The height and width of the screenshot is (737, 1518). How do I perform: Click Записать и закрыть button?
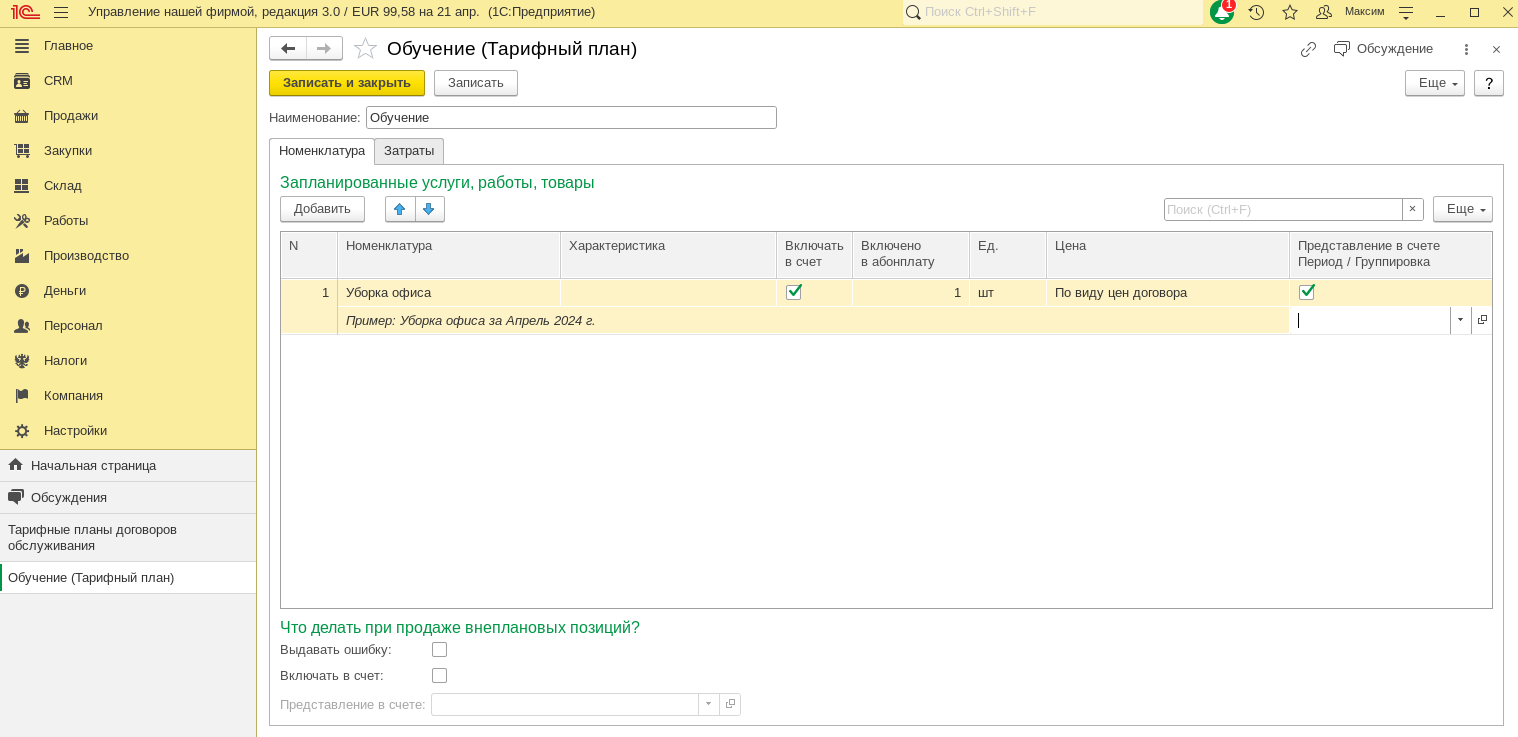pos(347,83)
